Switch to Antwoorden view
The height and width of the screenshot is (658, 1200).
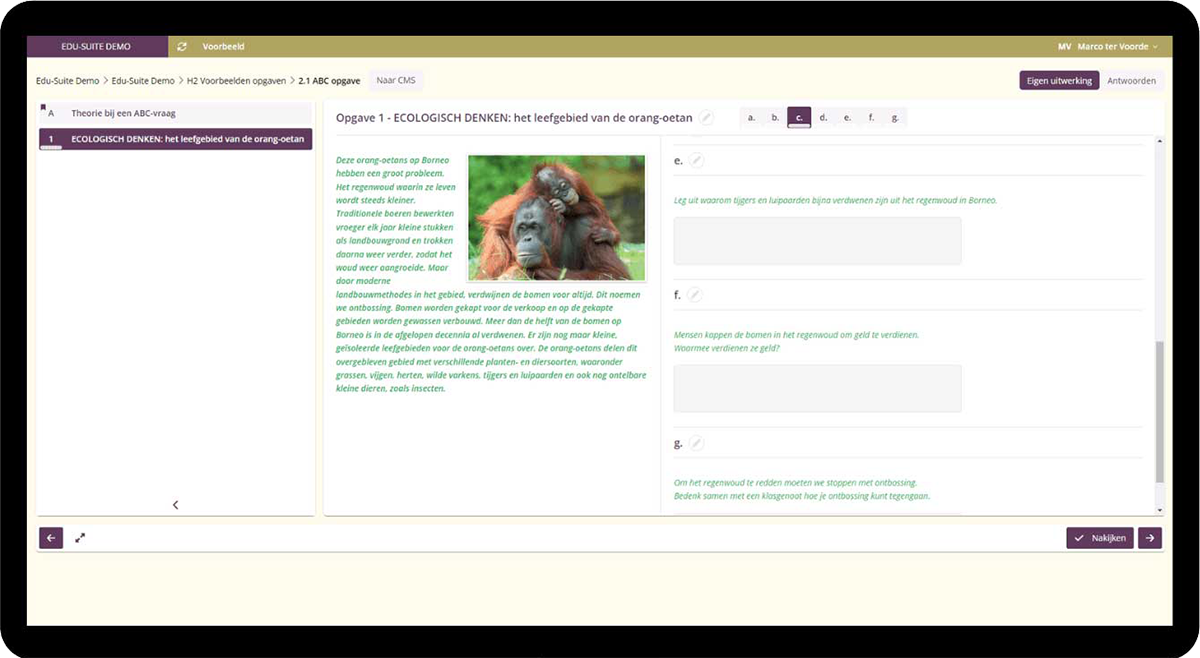1132,81
